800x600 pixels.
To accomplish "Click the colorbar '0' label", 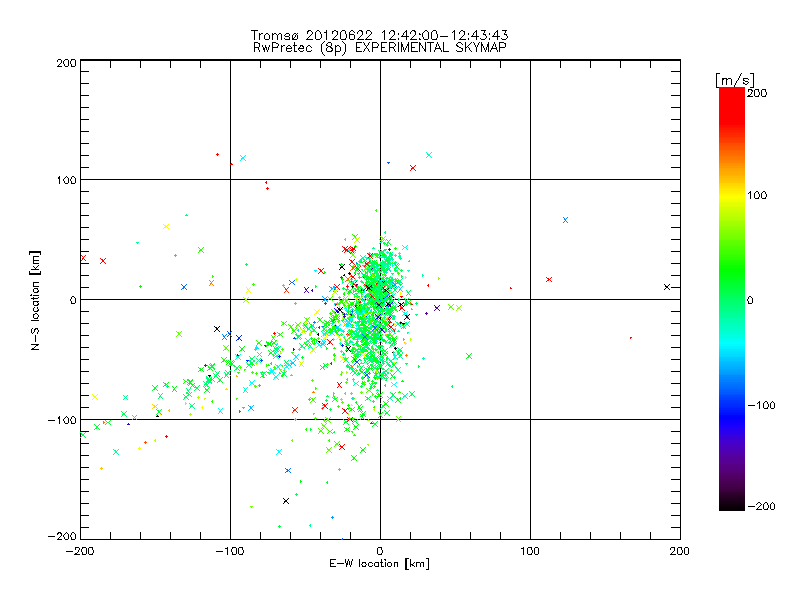I will tap(750, 300).
